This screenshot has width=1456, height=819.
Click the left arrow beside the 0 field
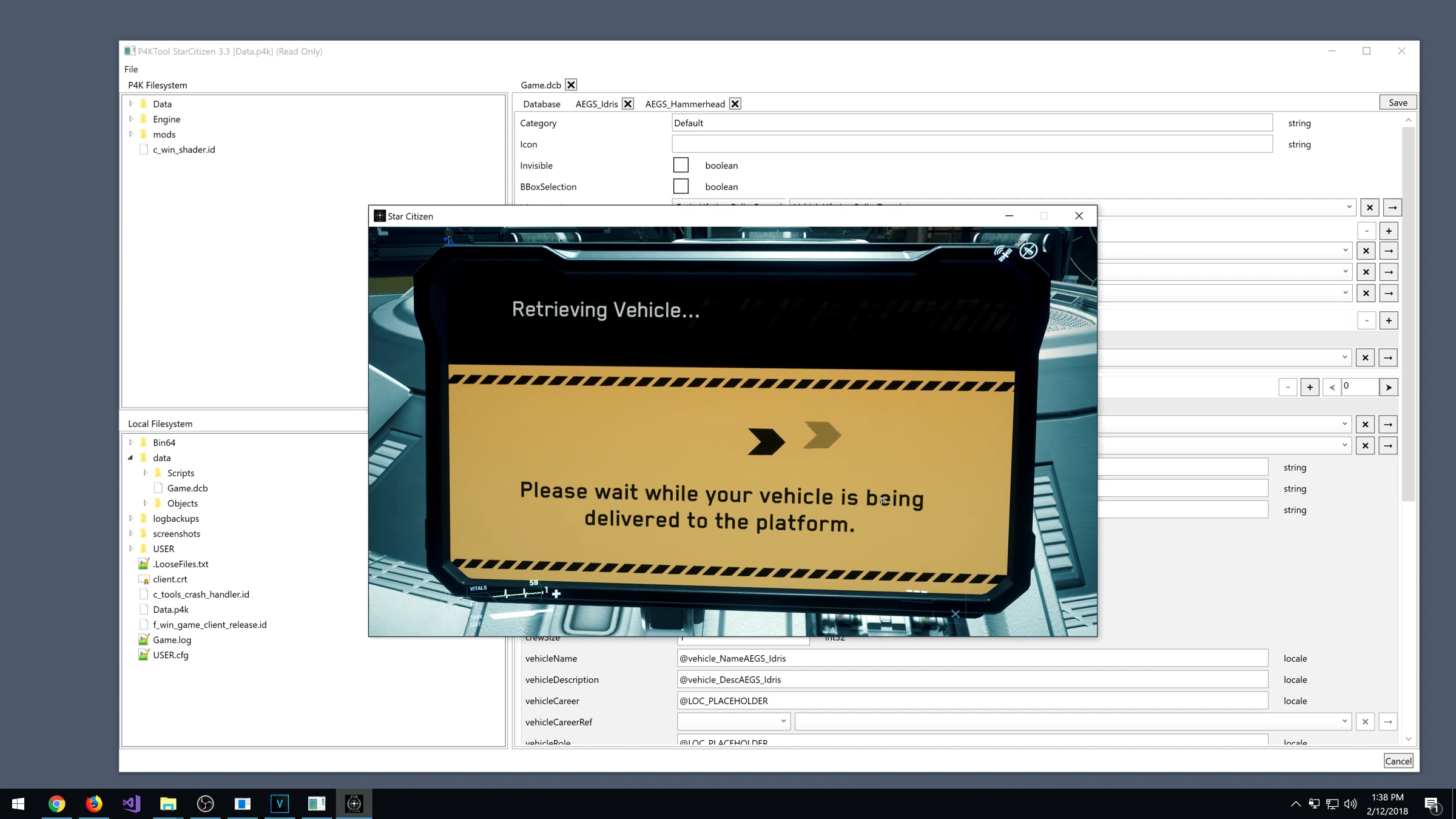1332,387
